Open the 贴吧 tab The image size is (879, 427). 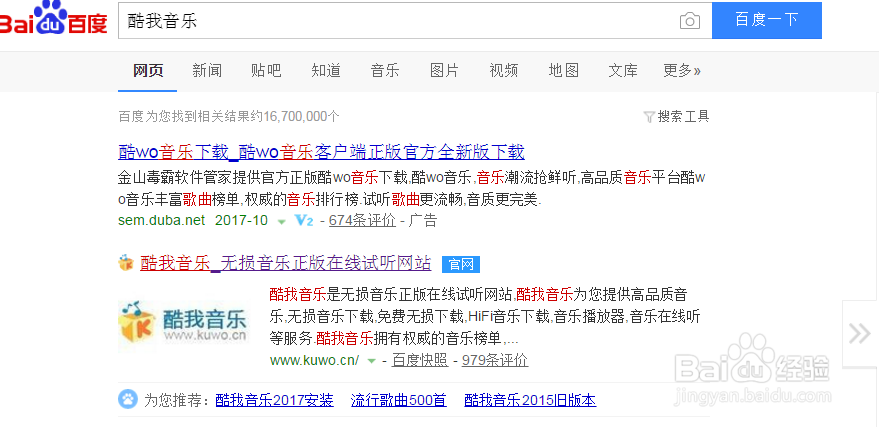(x=266, y=71)
